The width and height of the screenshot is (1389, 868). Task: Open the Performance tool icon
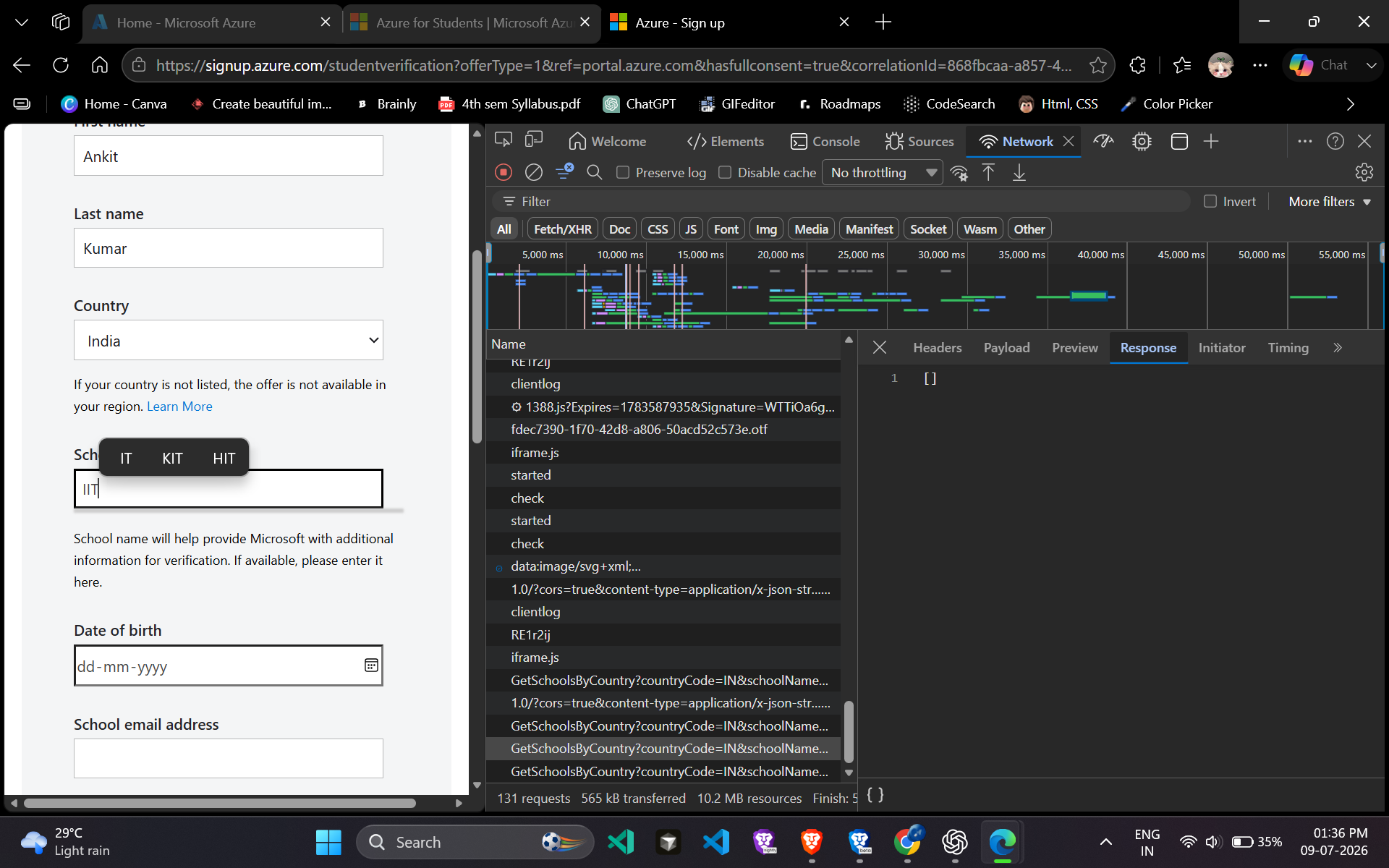(1103, 141)
